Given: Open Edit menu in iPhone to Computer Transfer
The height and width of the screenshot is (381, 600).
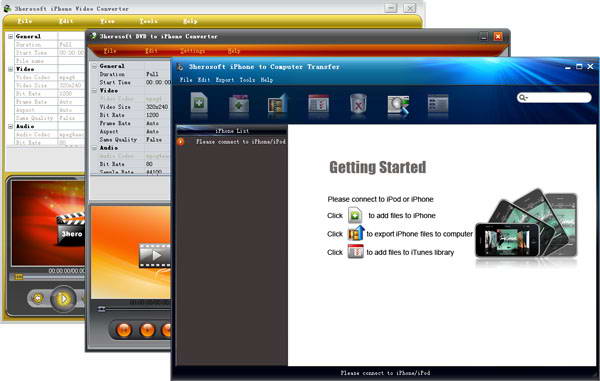Looking at the screenshot, I should tap(204, 80).
